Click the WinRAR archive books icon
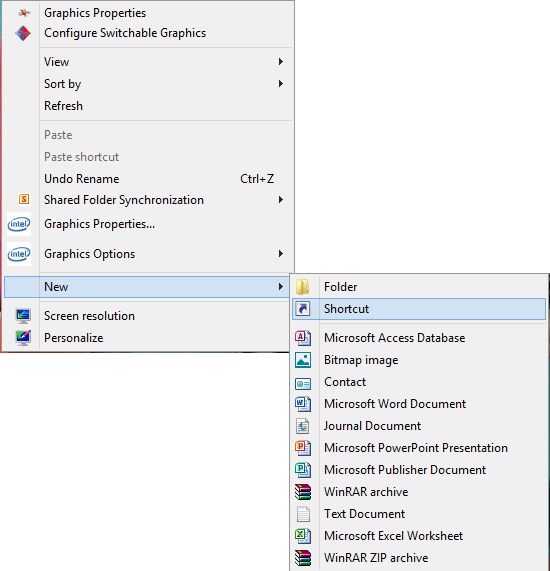This screenshot has height=571, width=550. [303, 492]
